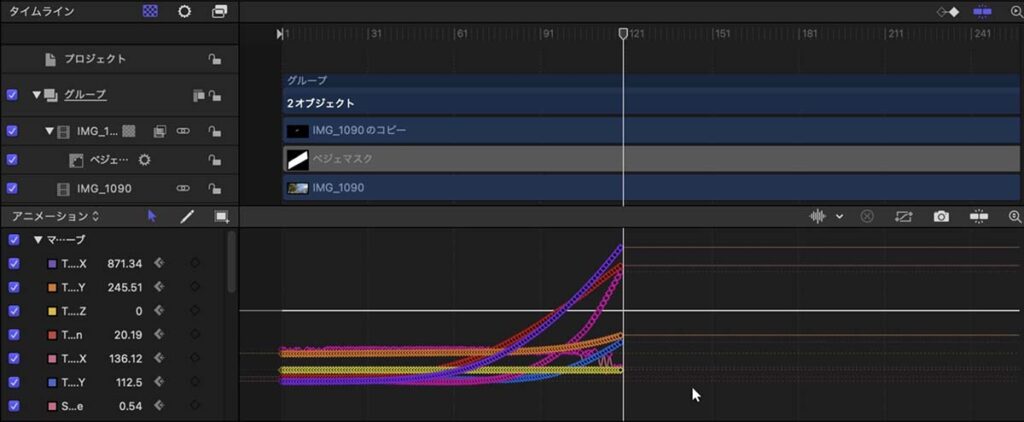The height and width of the screenshot is (422, 1024).
Task: Collapse the グループ disclosure triangle
Action: tap(37, 95)
